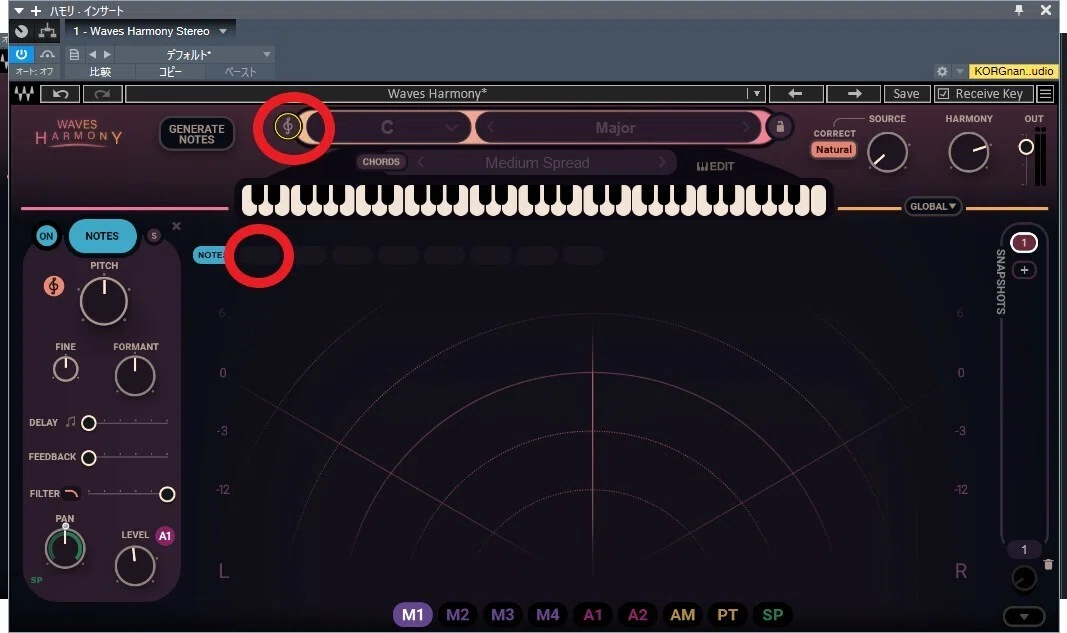Click the delay note sync icon
This screenshot has height=633, width=1067.
click(70, 422)
